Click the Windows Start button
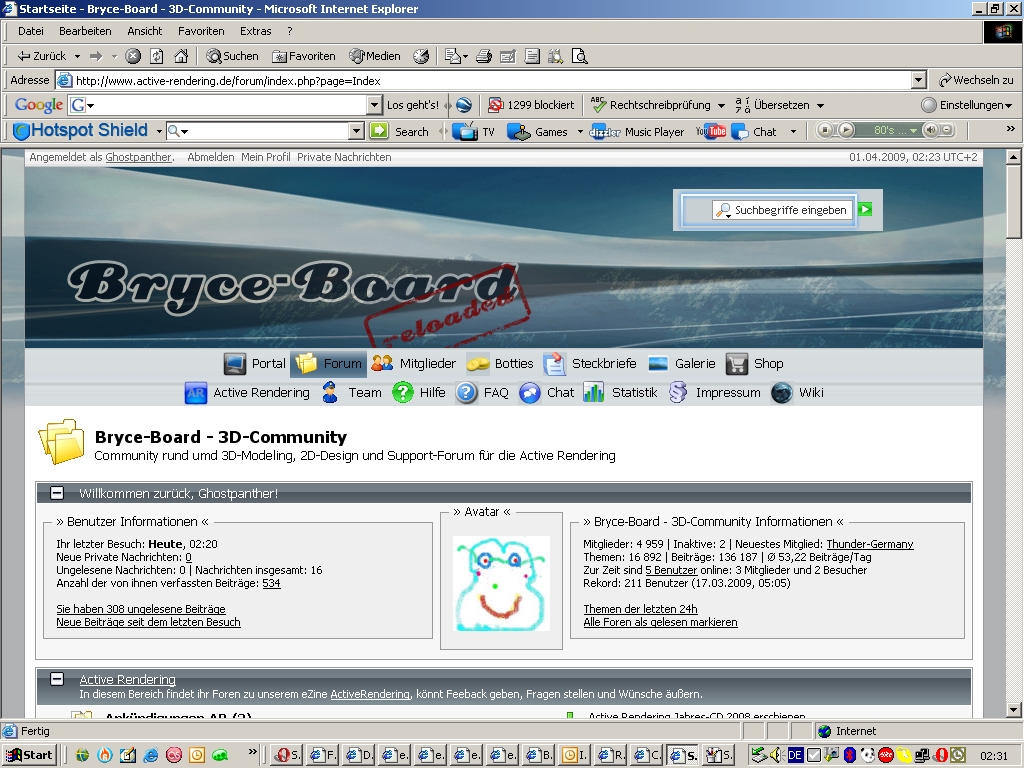 coord(29,755)
